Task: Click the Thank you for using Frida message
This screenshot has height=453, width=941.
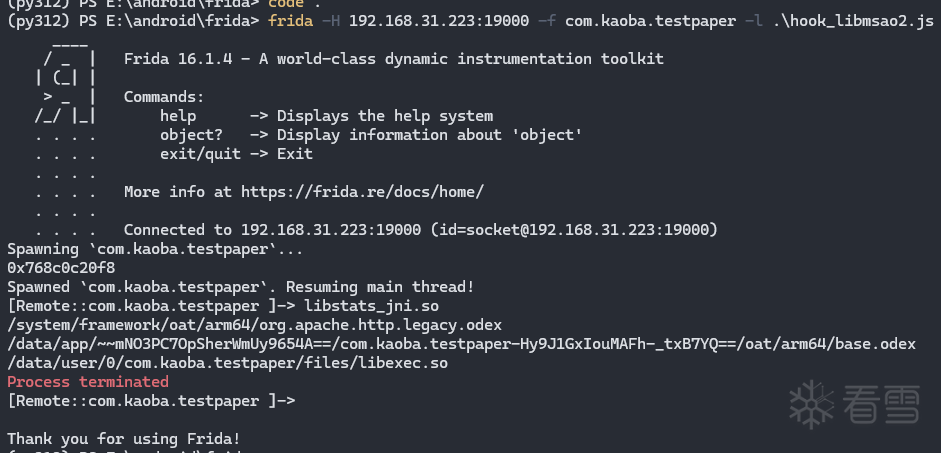Action: click(x=123, y=439)
